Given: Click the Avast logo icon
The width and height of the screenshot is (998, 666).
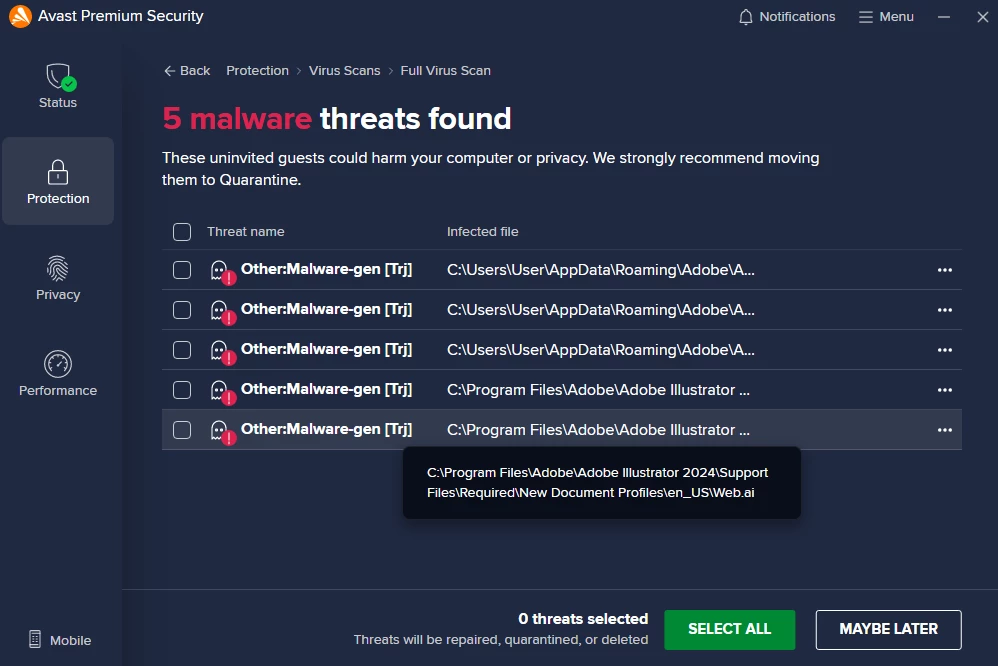Looking at the screenshot, I should (x=20, y=17).
